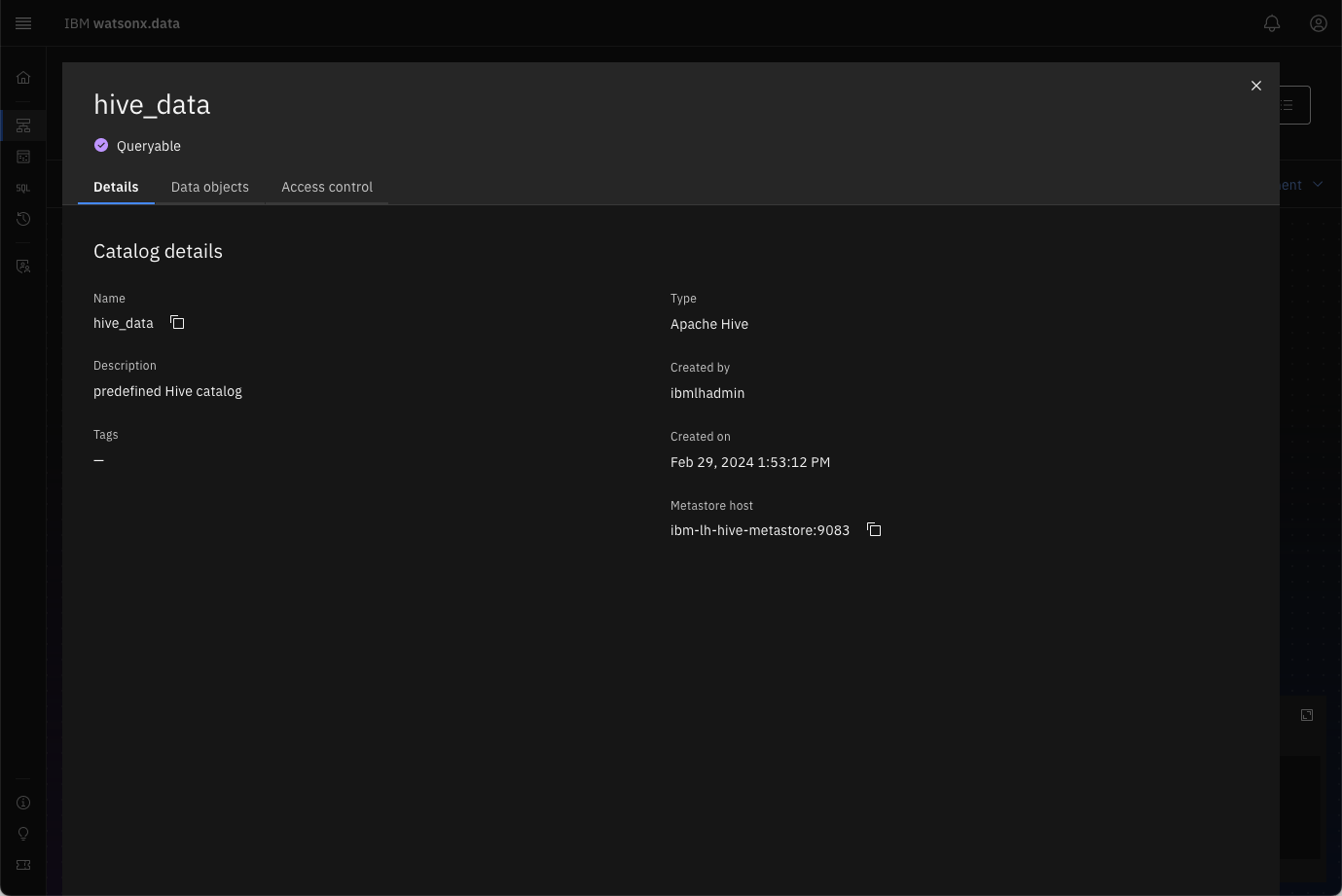Click 'ibm-lh-hive-metastore:9083' host text
Viewport: 1342px width, 896px height.
[760, 530]
